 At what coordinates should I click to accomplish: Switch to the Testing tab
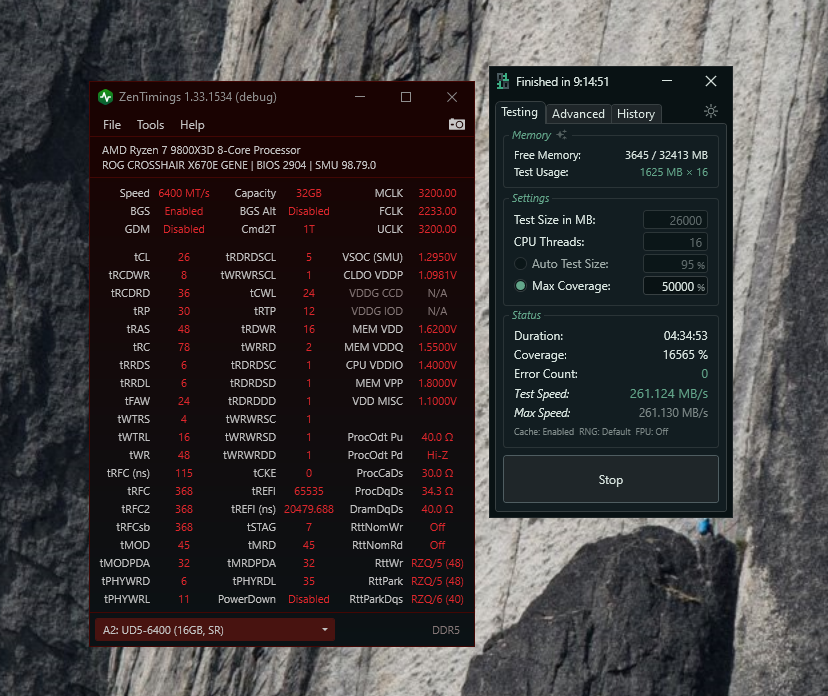tap(520, 112)
